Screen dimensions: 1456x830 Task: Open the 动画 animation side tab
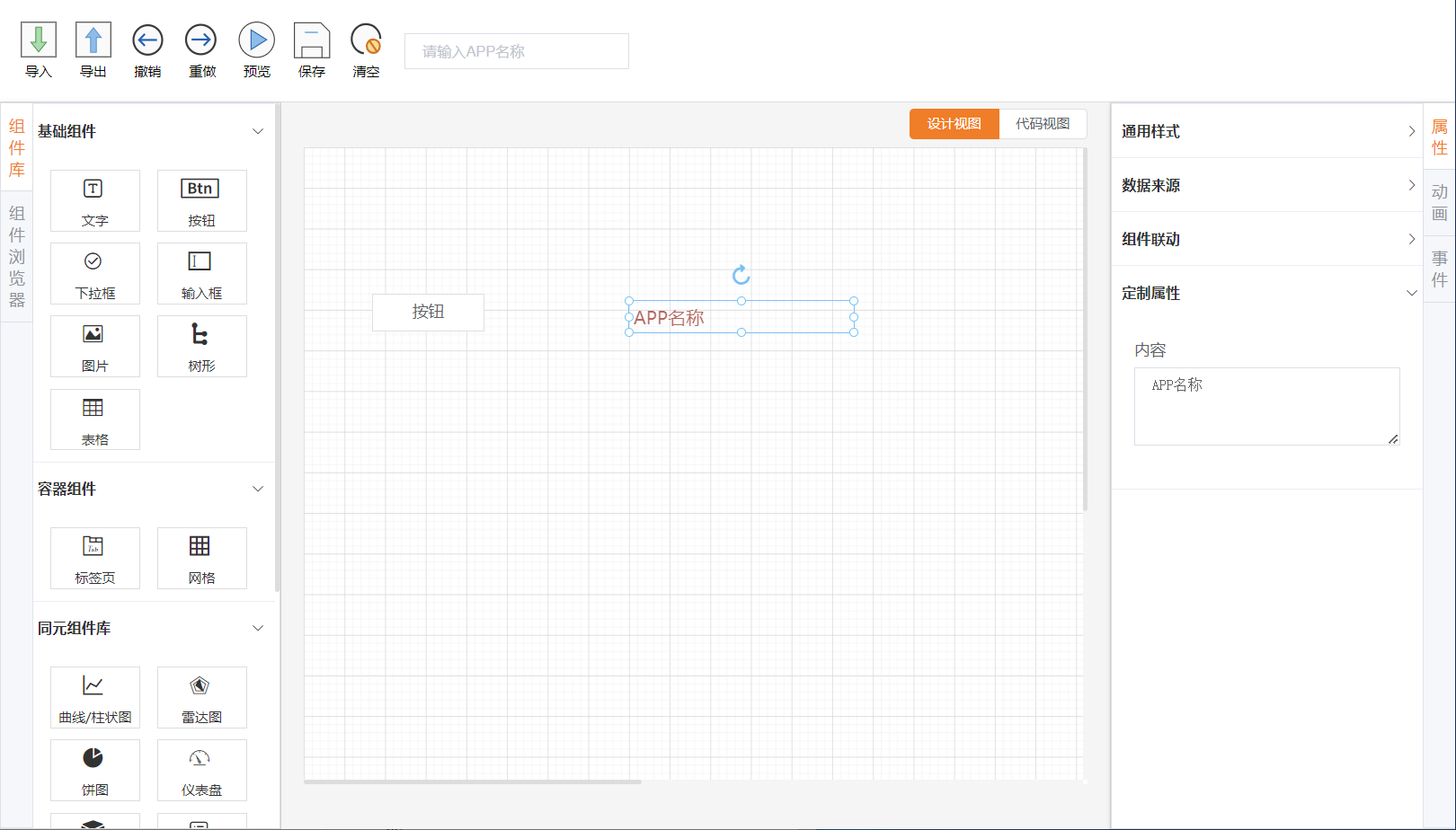pyautogui.click(x=1440, y=203)
